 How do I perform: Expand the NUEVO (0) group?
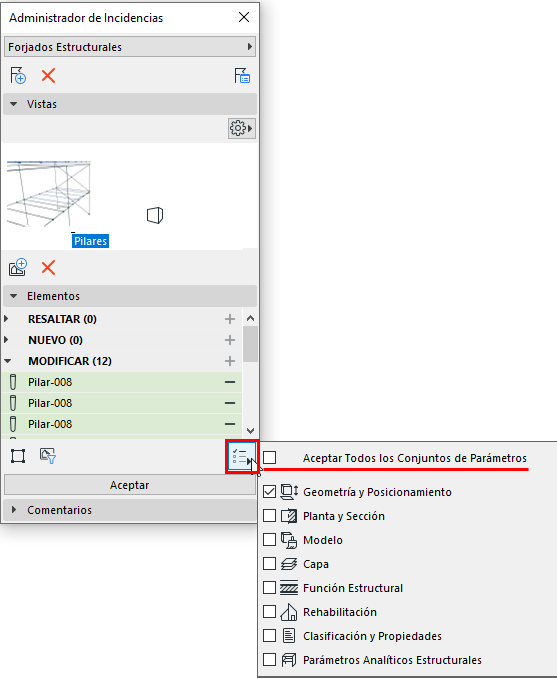click(6, 340)
